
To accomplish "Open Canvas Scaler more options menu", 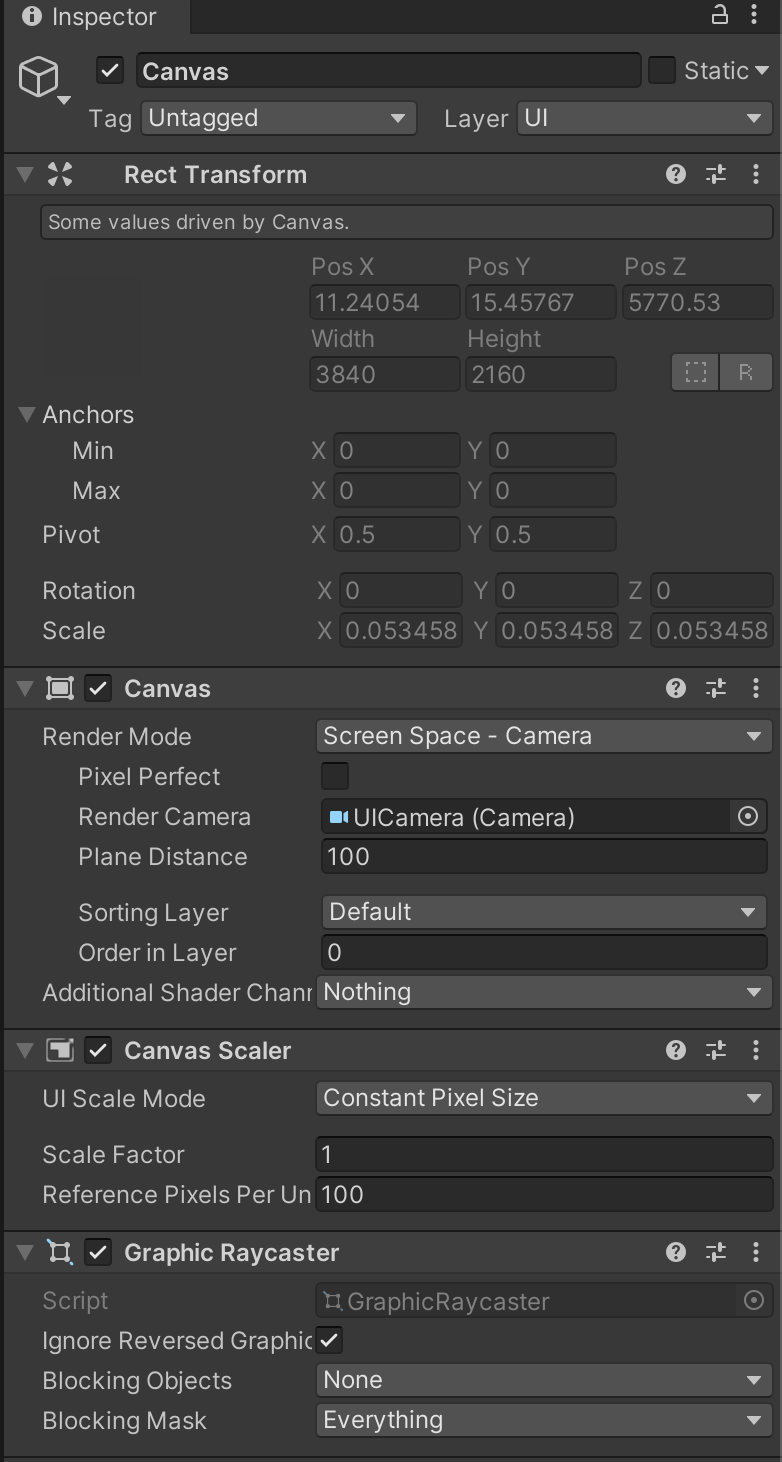I will click(756, 1050).
